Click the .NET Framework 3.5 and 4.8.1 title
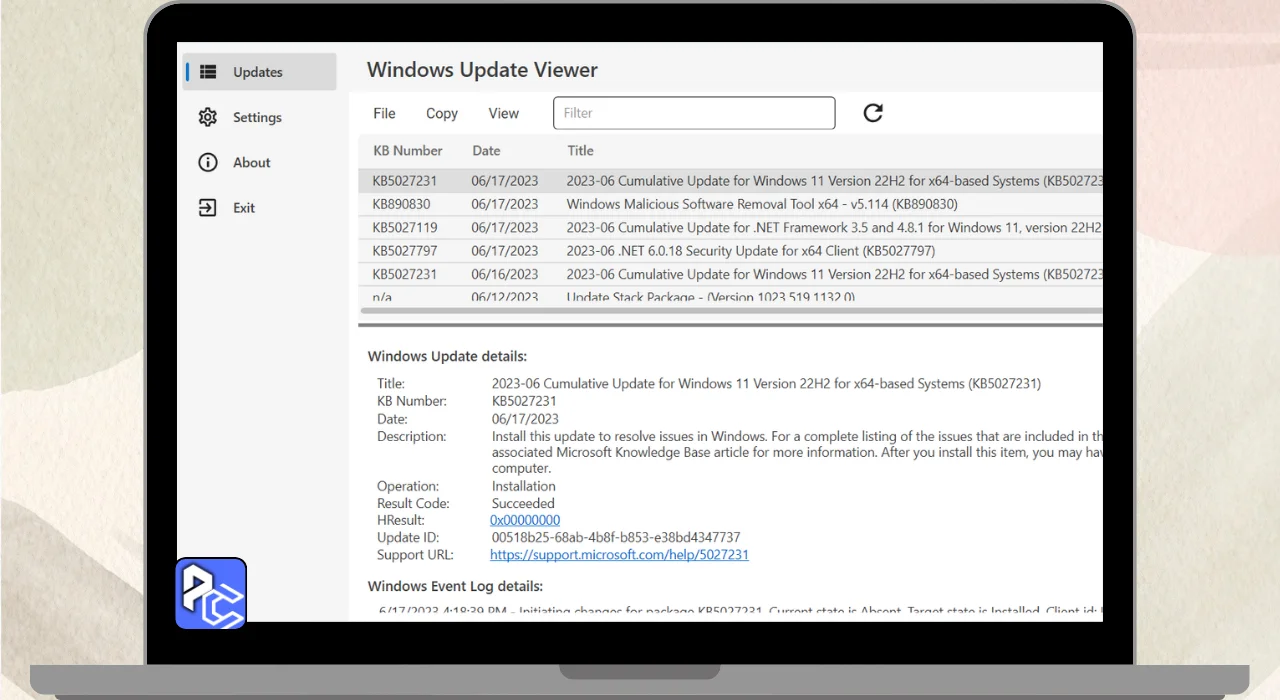The height and width of the screenshot is (700, 1280). click(834, 227)
